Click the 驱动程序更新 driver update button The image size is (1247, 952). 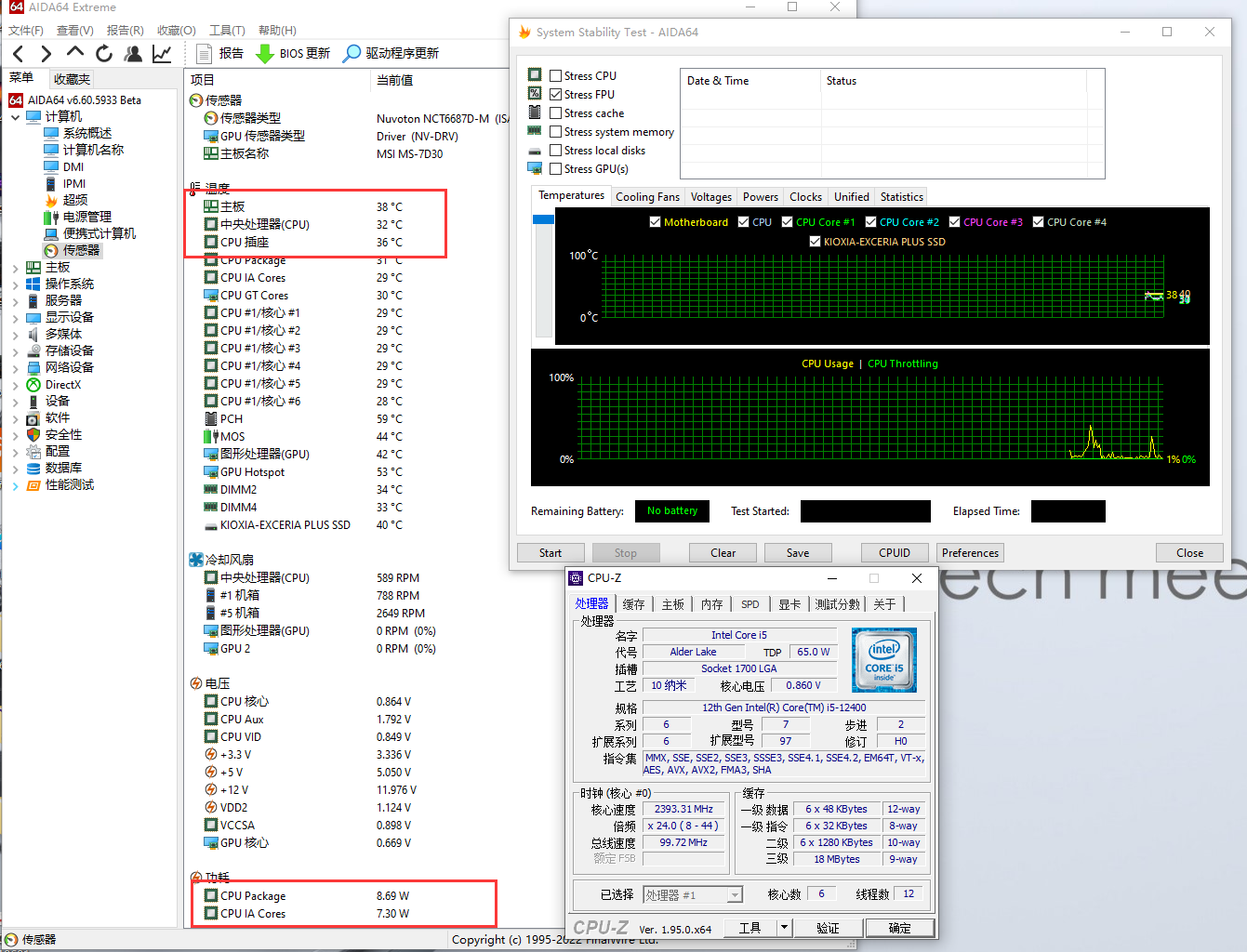pos(391,53)
